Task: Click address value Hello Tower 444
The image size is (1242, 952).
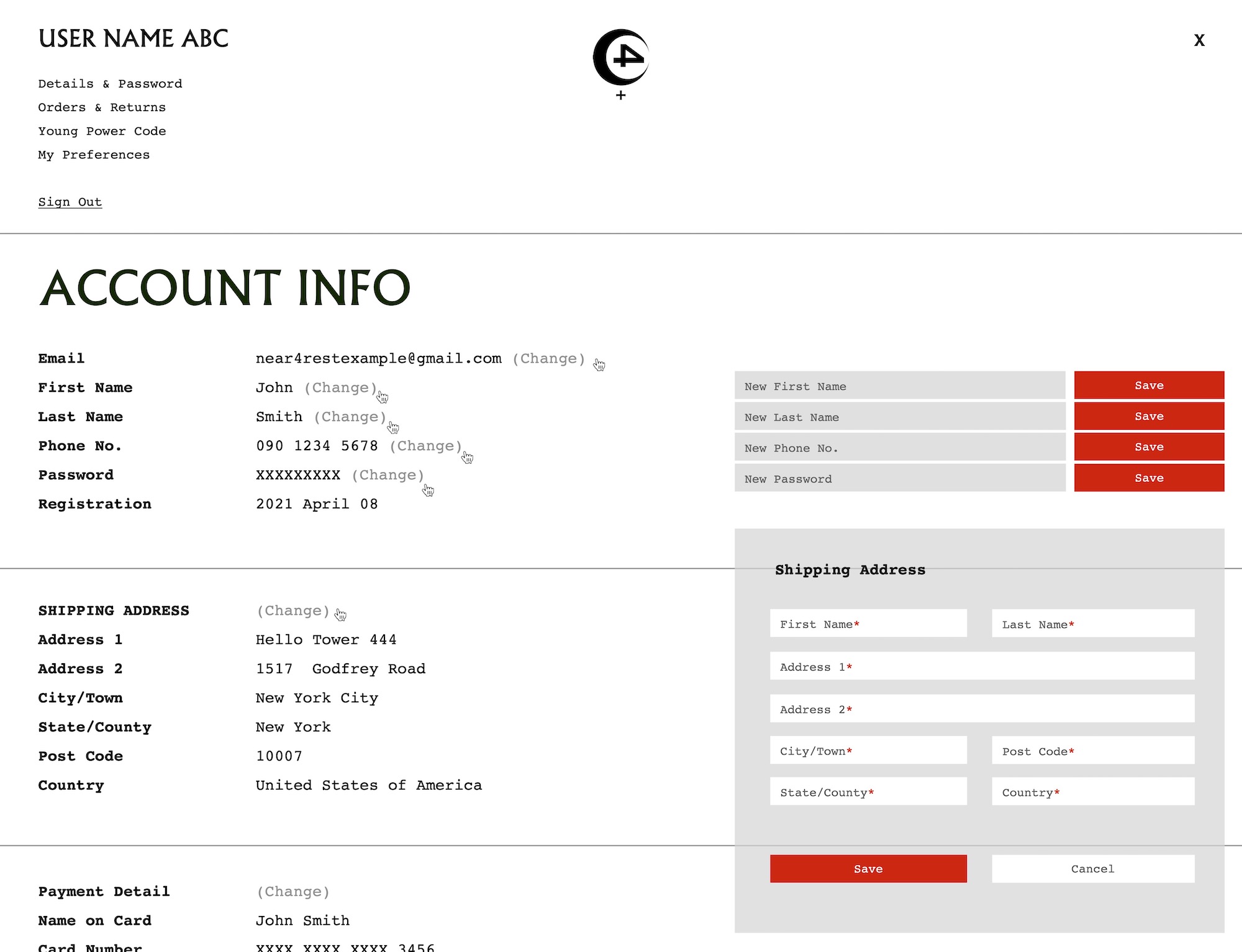Action: [x=326, y=640]
